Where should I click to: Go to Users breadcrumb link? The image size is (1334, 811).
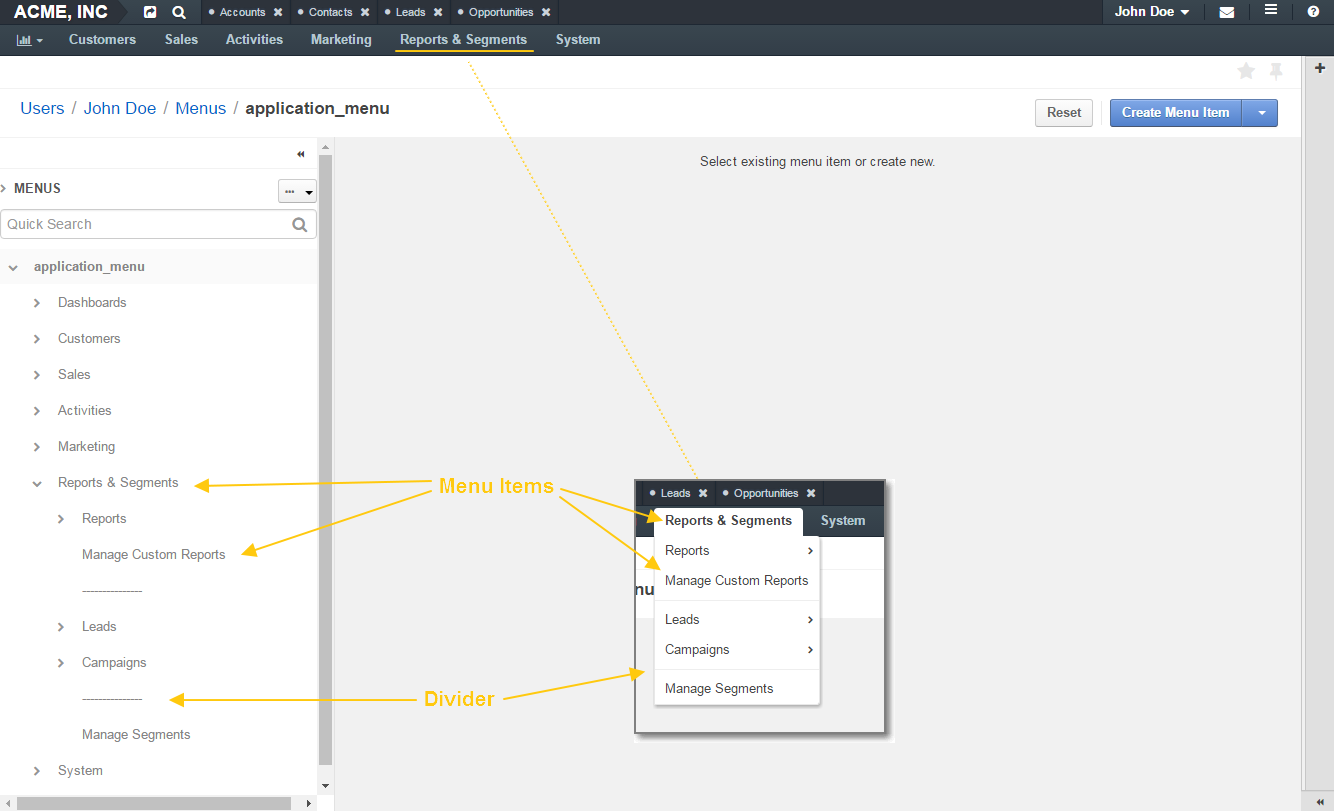(42, 109)
